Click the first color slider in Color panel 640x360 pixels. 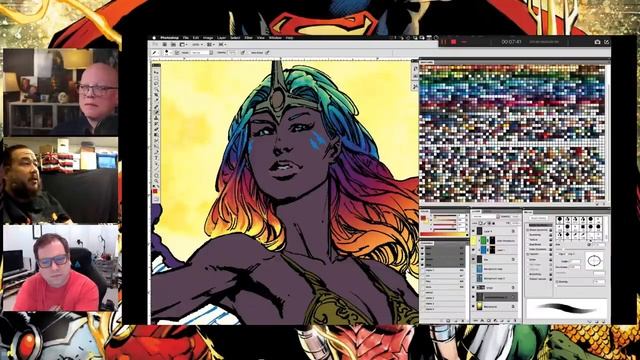coord(445,216)
